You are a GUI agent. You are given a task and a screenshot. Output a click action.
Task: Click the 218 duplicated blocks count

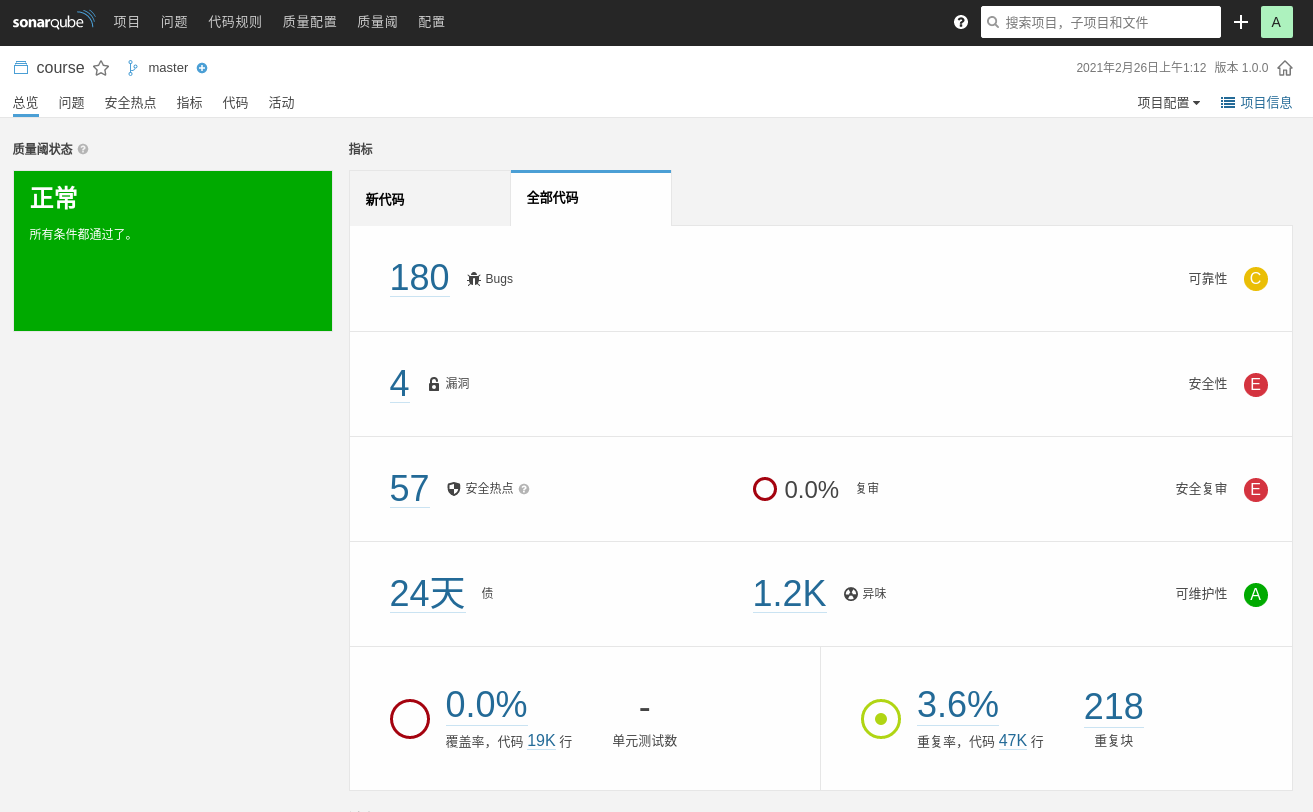pyautogui.click(x=1114, y=706)
